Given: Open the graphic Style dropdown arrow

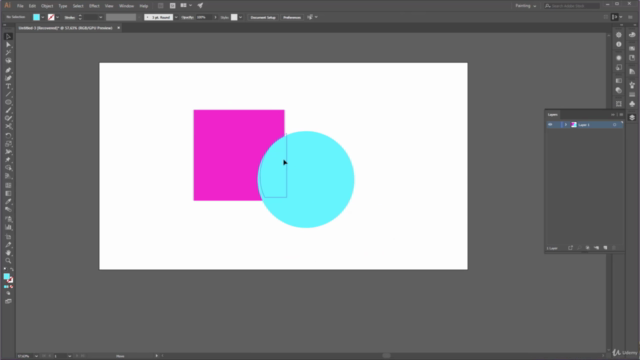Looking at the screenshot, I should (240, 17).
